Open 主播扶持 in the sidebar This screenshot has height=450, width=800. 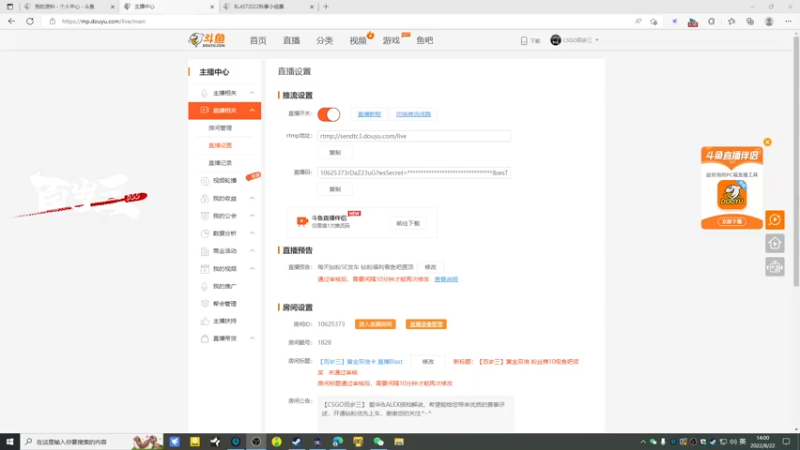tap(224, 321)
